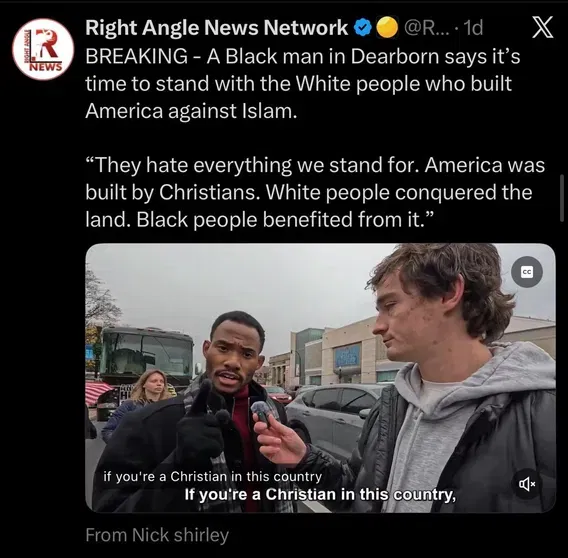Click the gold circle affiliate badge
Image resolution: width=568 pixels, height=558 pixels.
[387, 28]
